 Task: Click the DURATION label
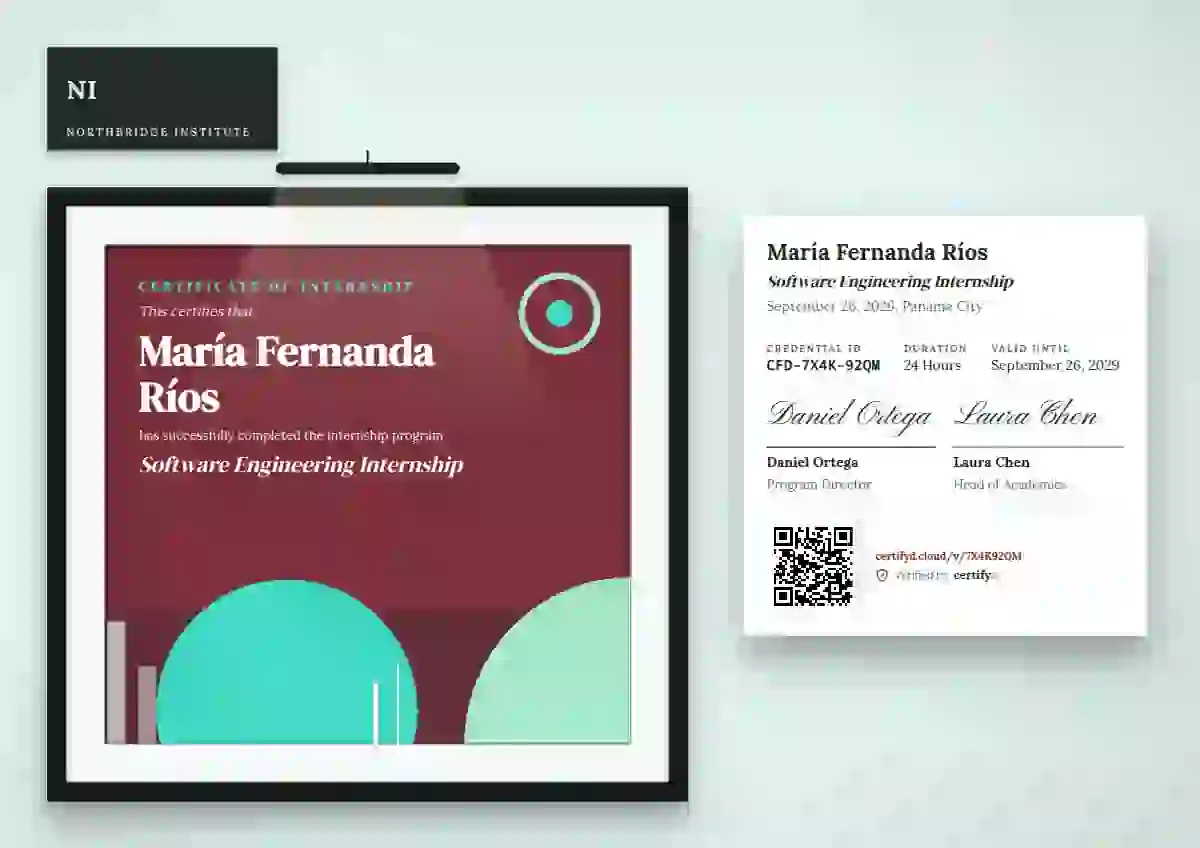pos(935,348)
